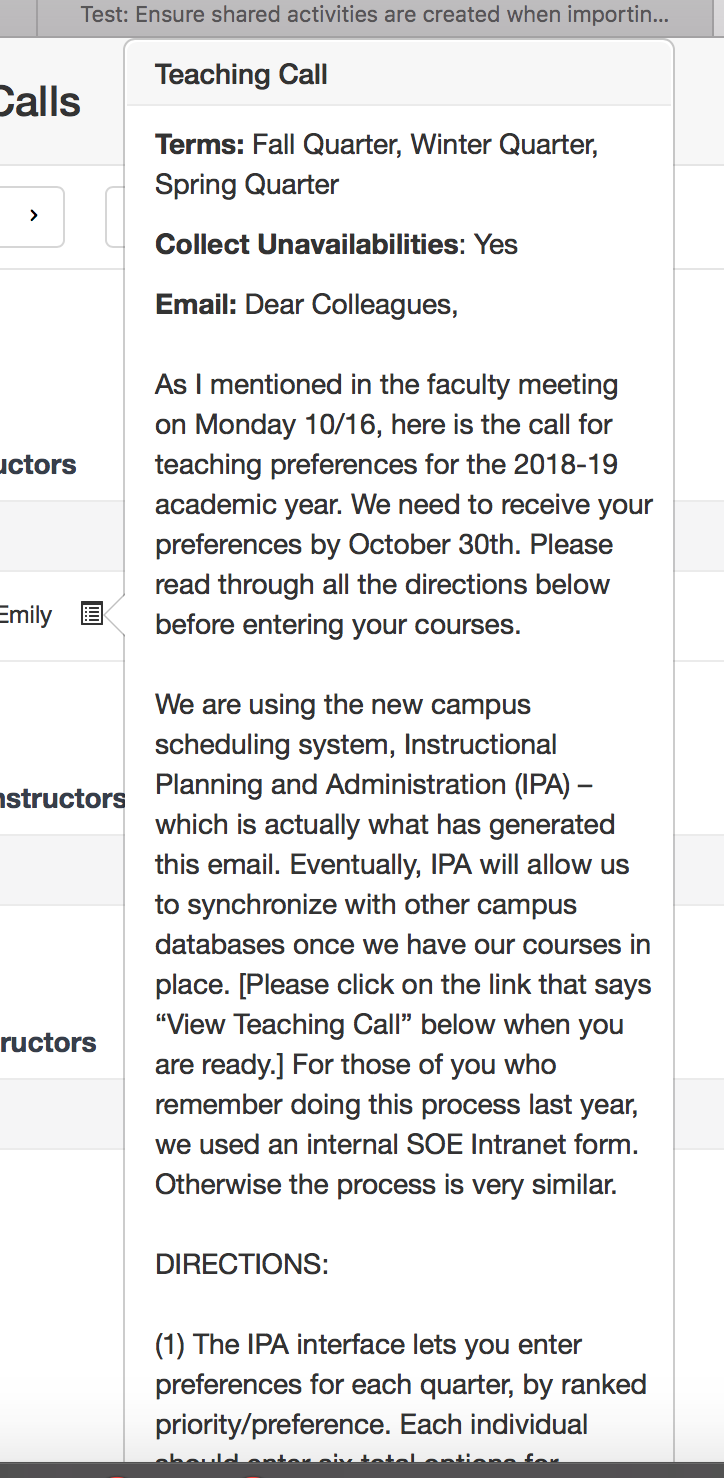Viewport: 724px width, 1478px height.
Task: Select the browser tab titled Test: Ensure shared activities
Action: click(375, 15)
